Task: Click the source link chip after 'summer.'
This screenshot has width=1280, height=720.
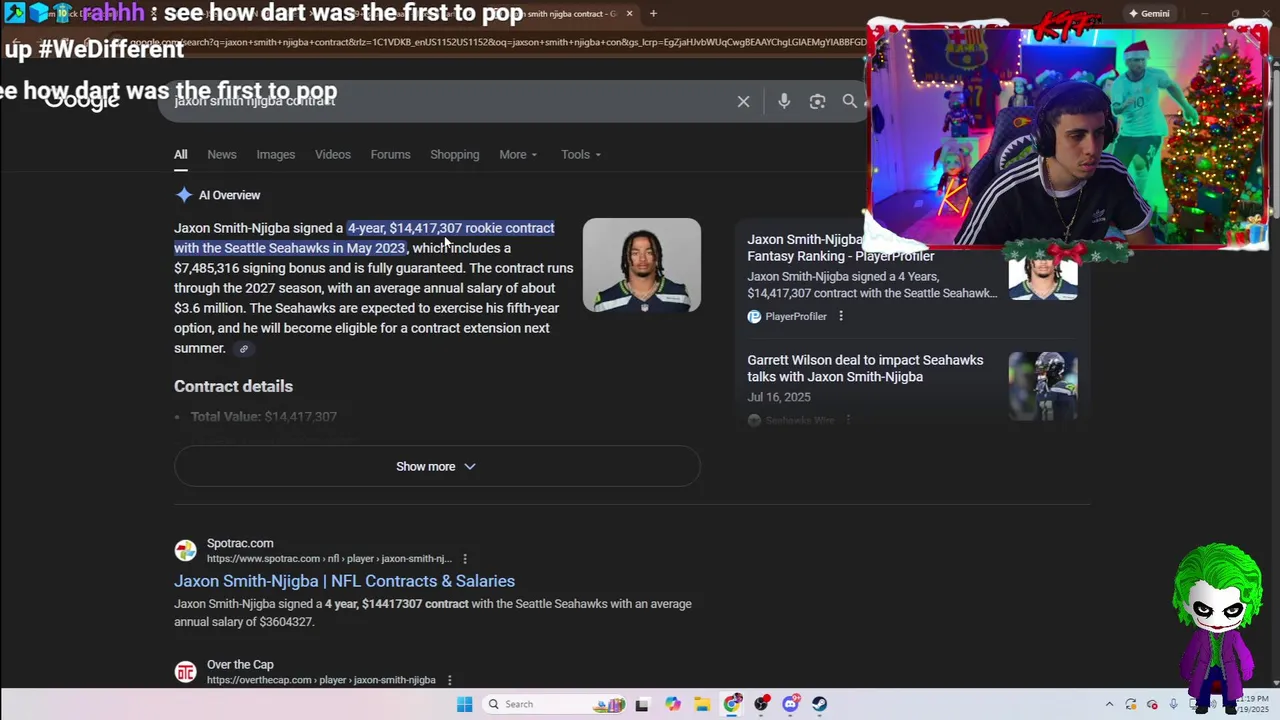Action: 243,349
